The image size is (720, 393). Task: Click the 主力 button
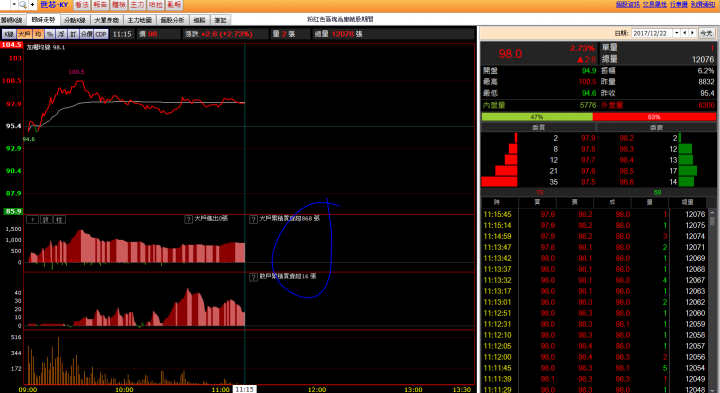(x=137, y=5)
